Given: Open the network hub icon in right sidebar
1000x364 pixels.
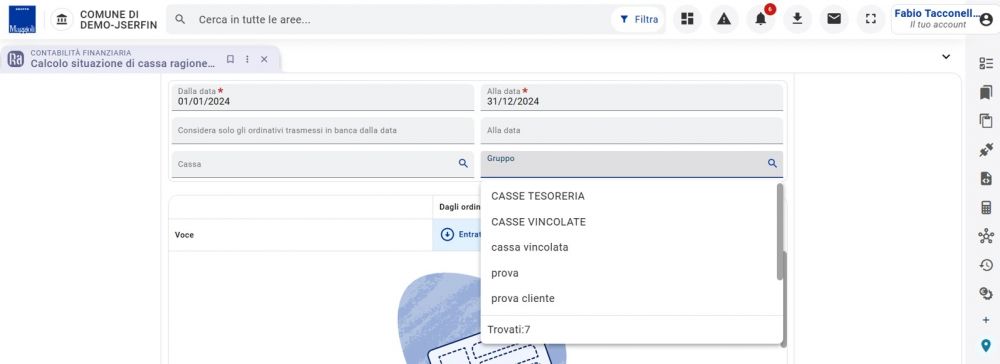Looking at the screenshot, I should coord(986,237).
